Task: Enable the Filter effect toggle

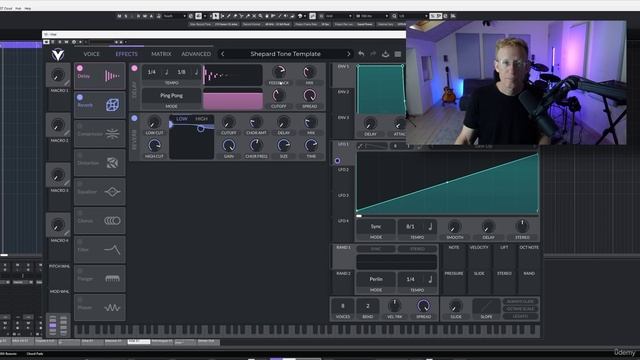Action: point(80,242)
